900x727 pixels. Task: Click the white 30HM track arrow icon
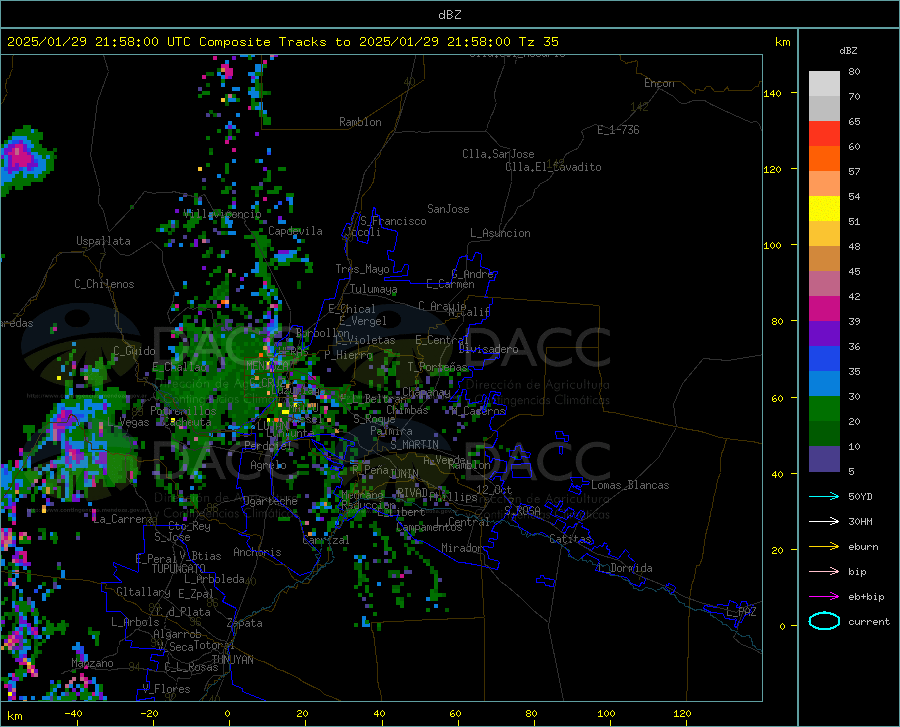[x=824, y=521]
